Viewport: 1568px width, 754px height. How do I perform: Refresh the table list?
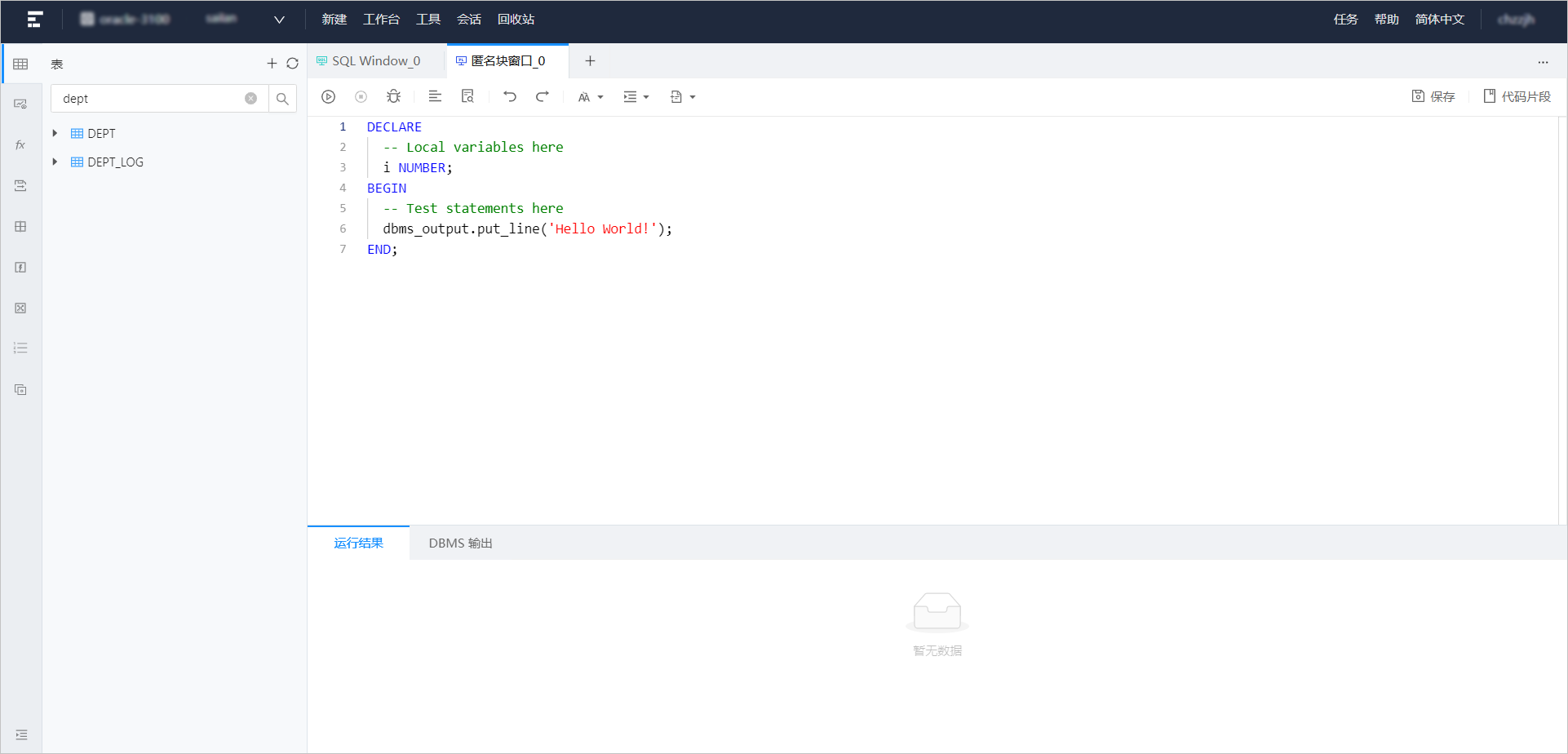click(292, 64)
